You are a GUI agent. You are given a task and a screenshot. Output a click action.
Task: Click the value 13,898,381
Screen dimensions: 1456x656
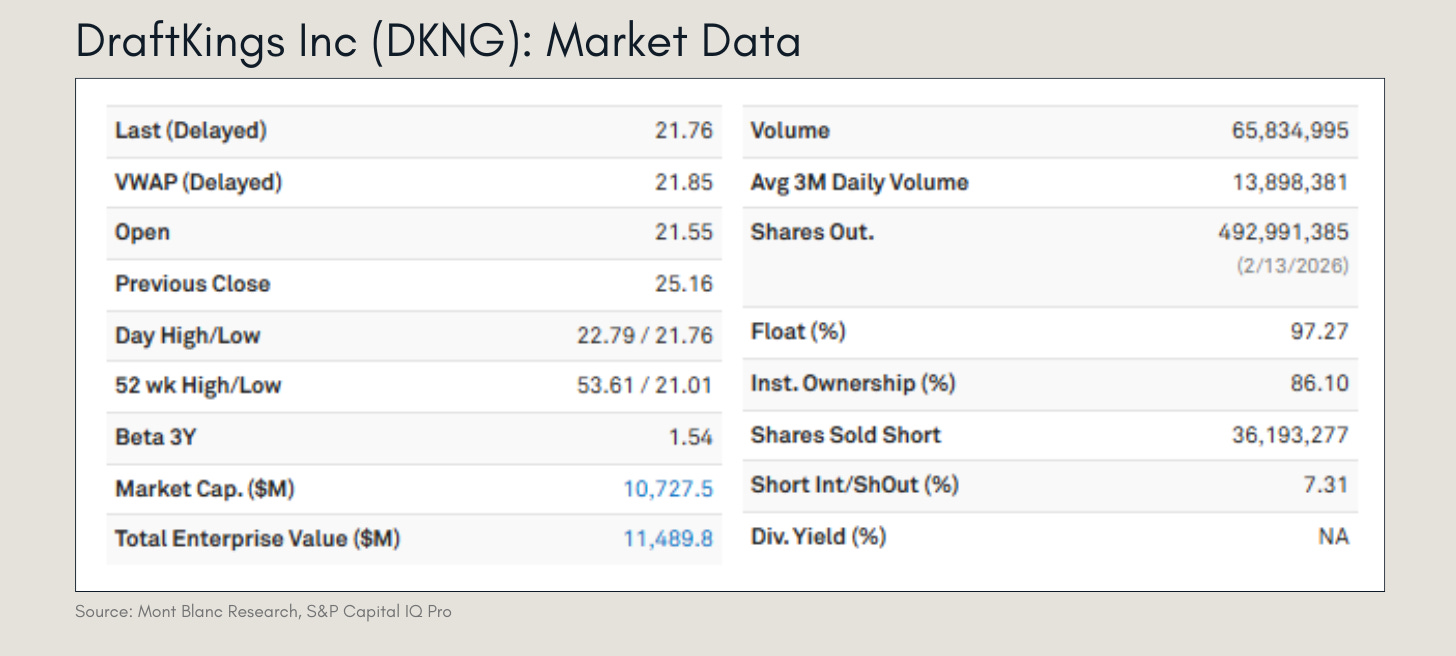click(1290, 183)
